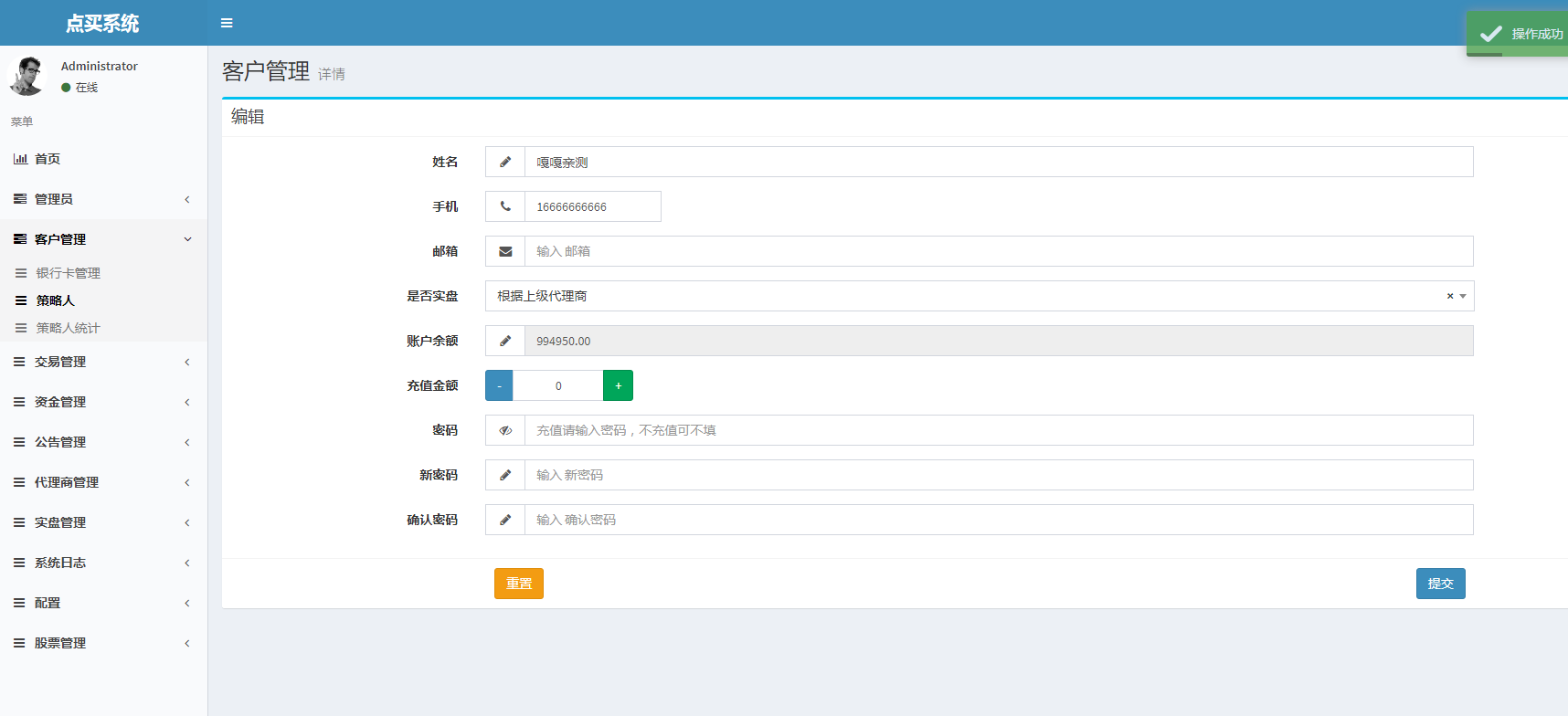Click the envelope icon beside 邮箱 field
The width and height of the screenshot is (1568, 716).
(505, 251)
